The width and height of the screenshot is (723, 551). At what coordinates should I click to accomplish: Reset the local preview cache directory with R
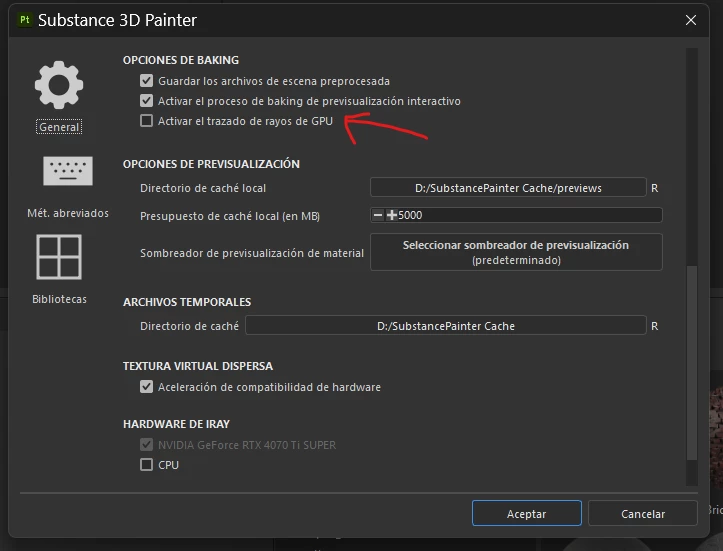click(x=655, y=188)
